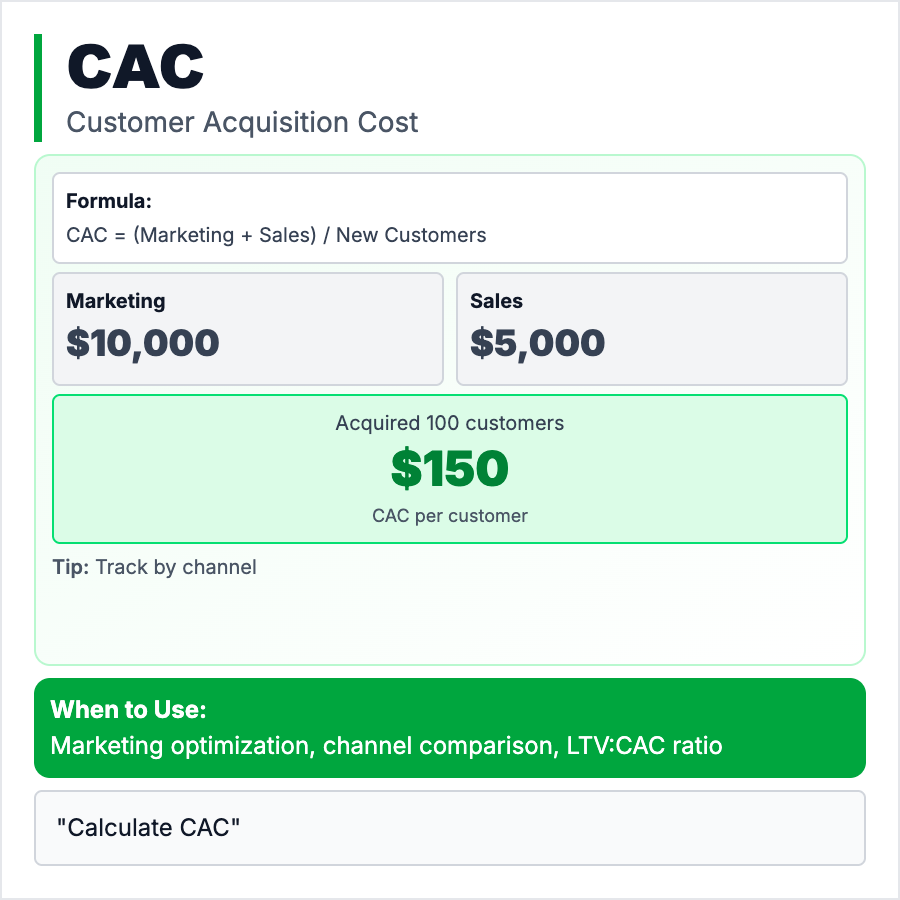Click the Acquired 100 customers text
The width and height of the screenshot is (900, 900).
(450, 423)
